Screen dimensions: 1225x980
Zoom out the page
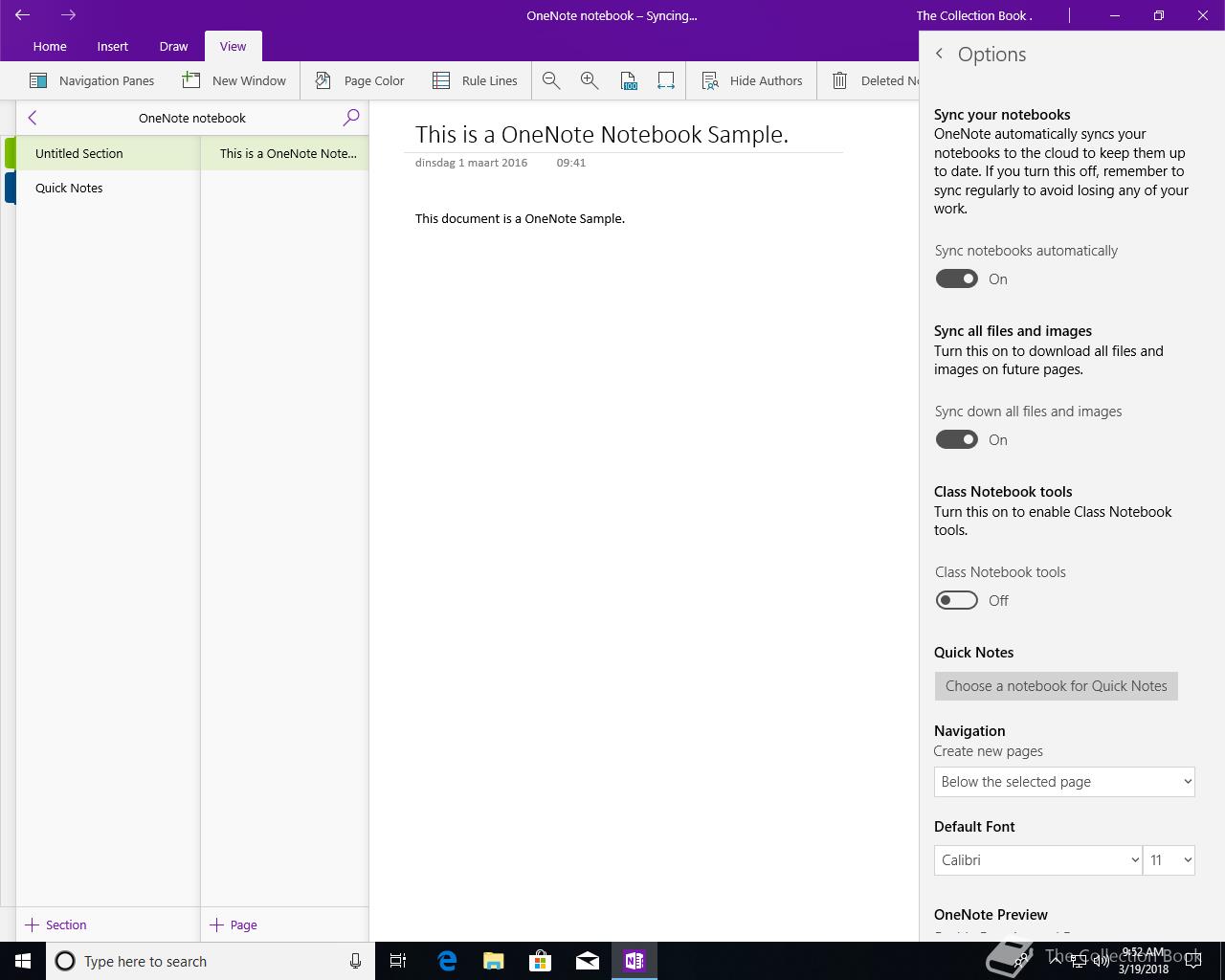[551, 80]
